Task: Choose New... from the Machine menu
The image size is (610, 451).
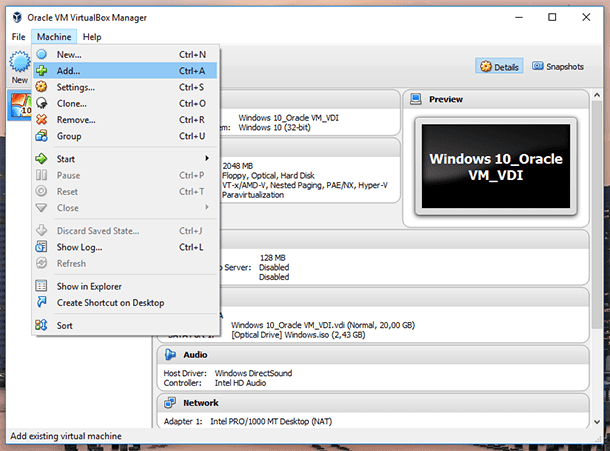Action: pyautogui.click(x=125, y=54)
